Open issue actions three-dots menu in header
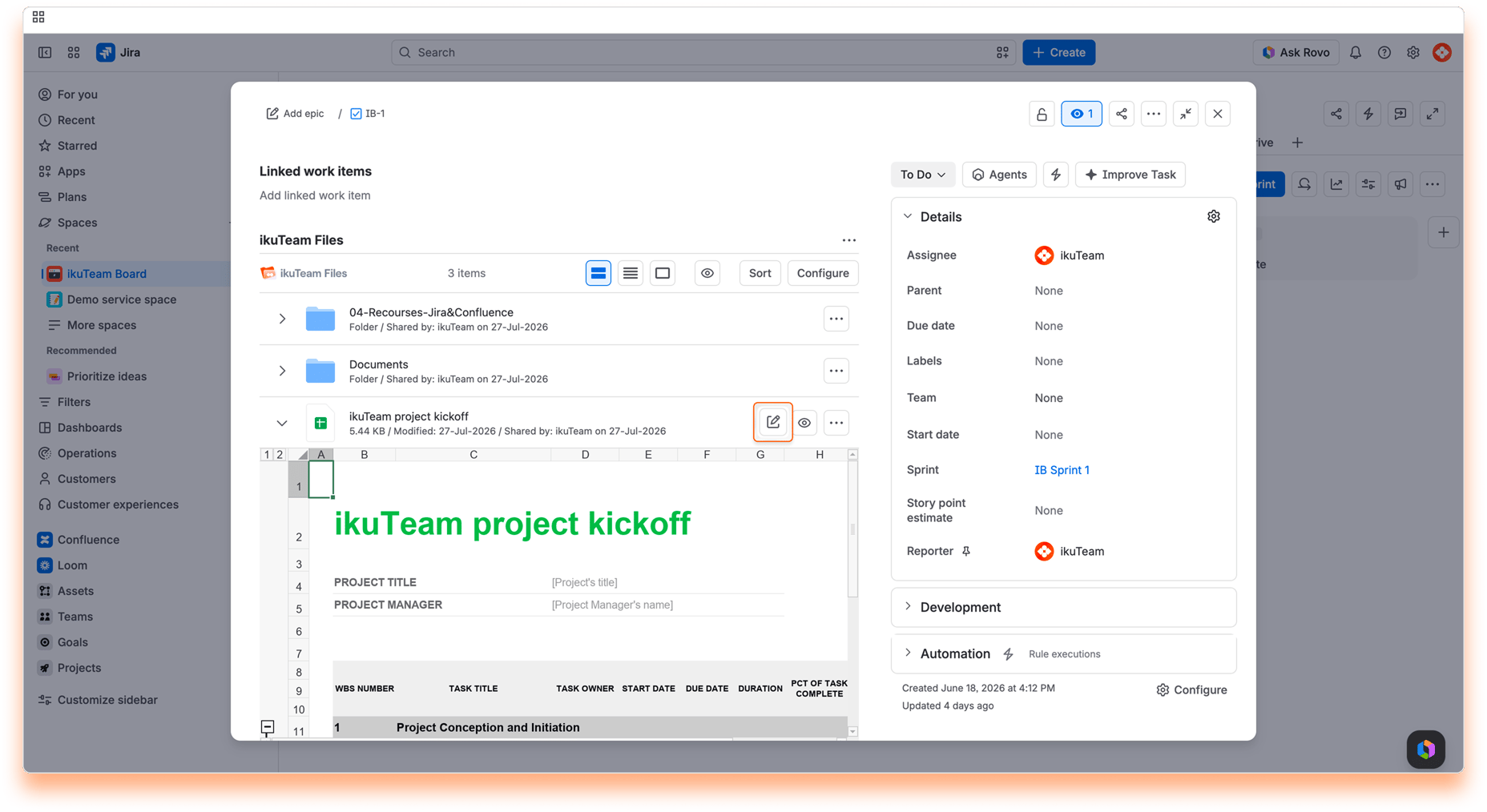 (1153, 114)
